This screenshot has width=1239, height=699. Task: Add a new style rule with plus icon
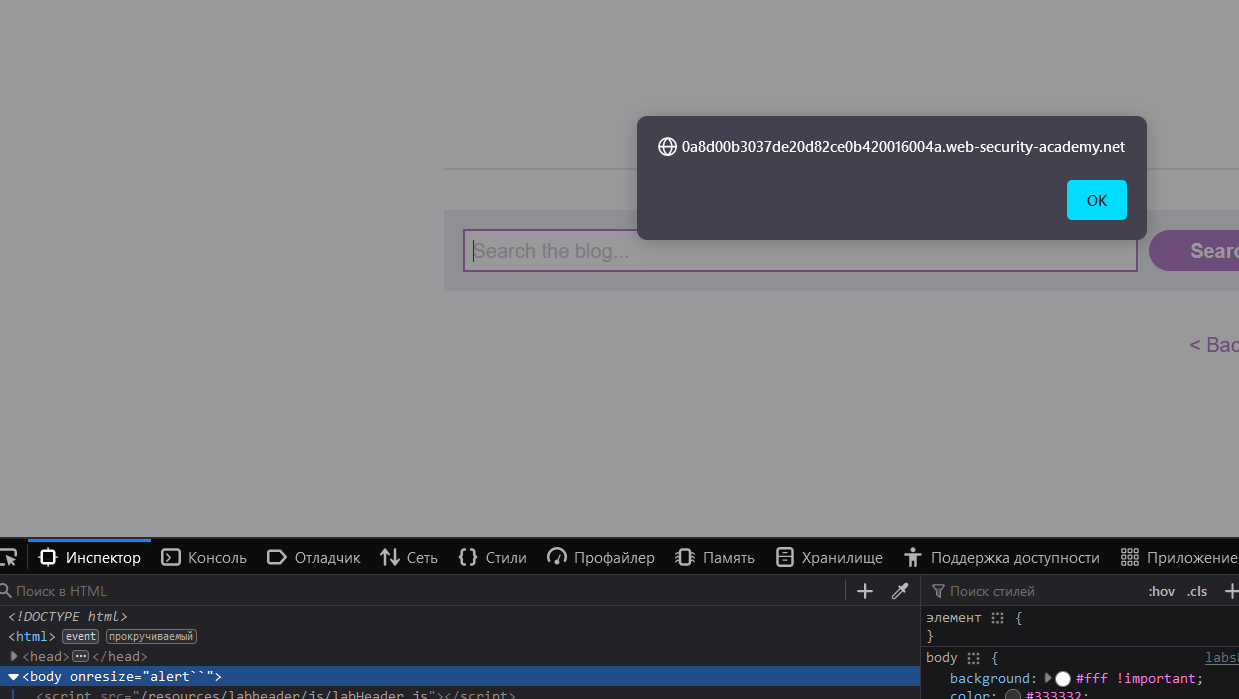point(1230,591)
